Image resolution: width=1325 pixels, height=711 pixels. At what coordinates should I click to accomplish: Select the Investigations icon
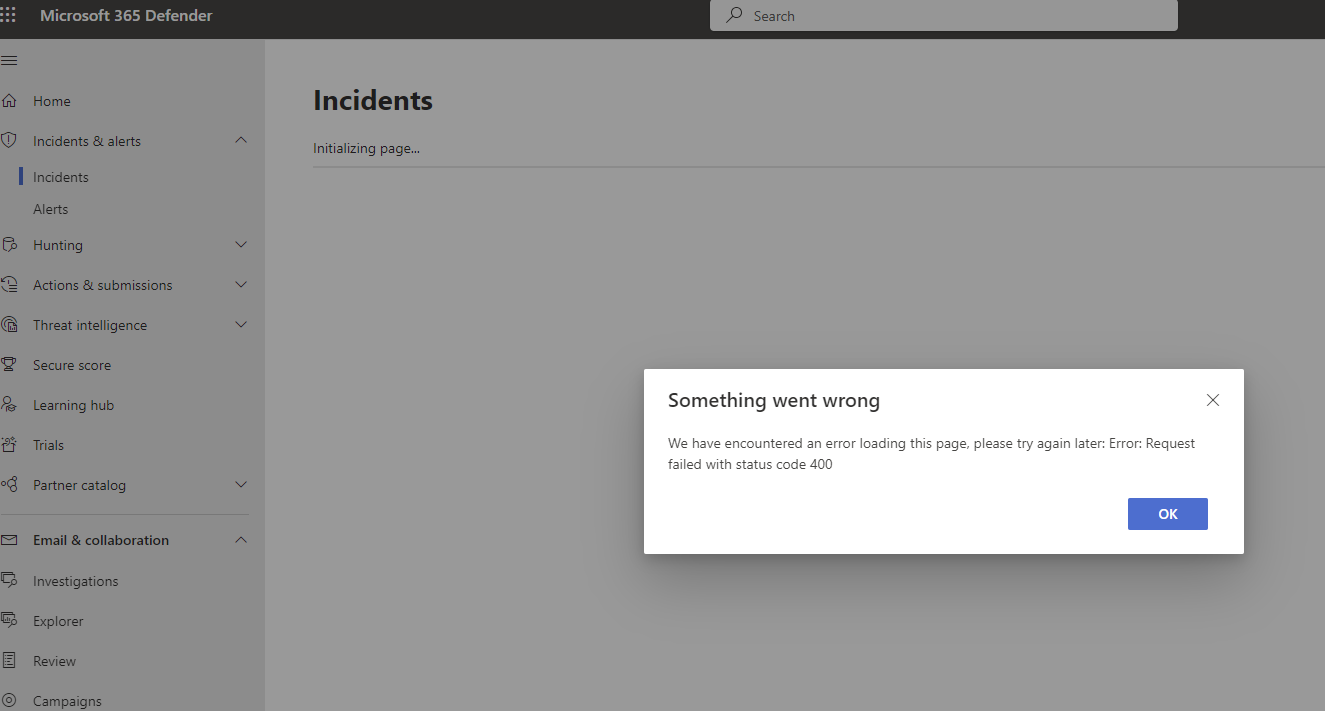(10, 580)
